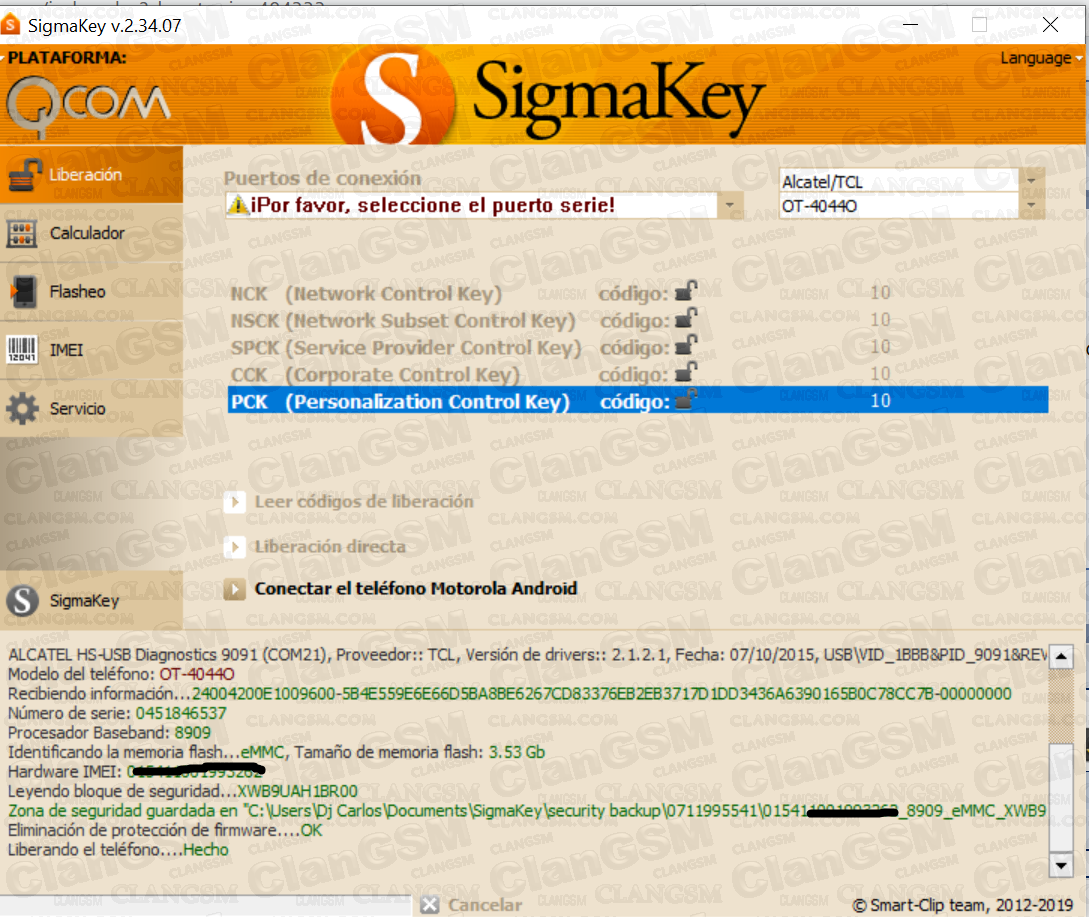Click Liberación directa button
The width and height of the screenshot is (1089, 917).
pyautogui.click(x=330, y=547)
